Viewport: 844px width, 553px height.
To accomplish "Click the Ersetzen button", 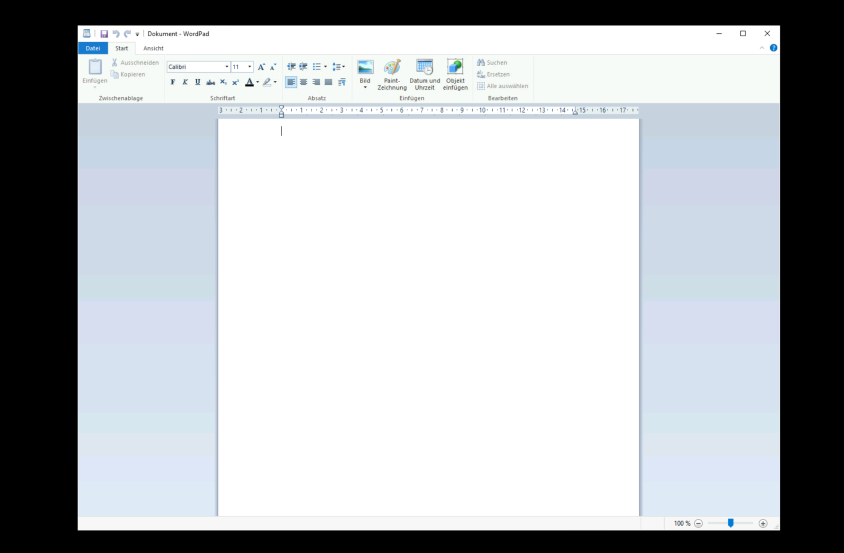I will (493, 74).
